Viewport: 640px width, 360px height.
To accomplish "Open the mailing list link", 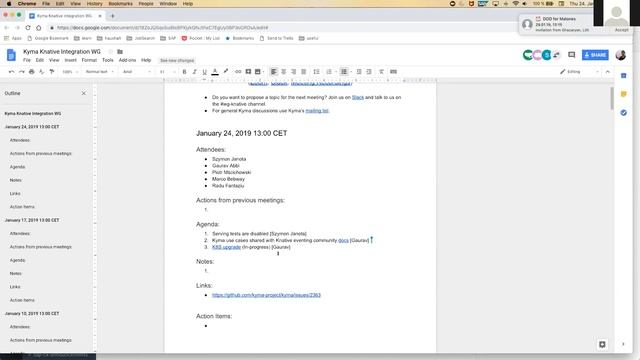I will click(x=317, y=111).
